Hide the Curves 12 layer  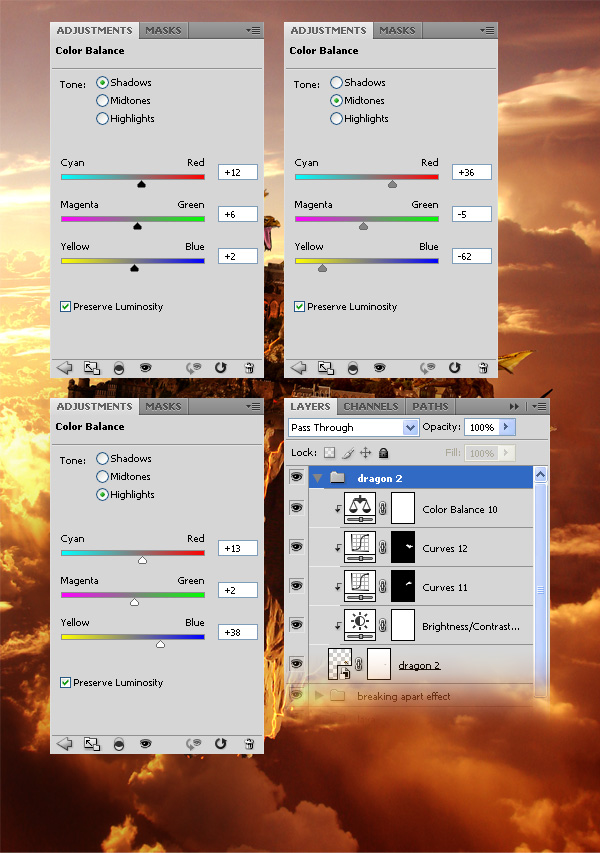pyautogui.click(x=296, y=547)
